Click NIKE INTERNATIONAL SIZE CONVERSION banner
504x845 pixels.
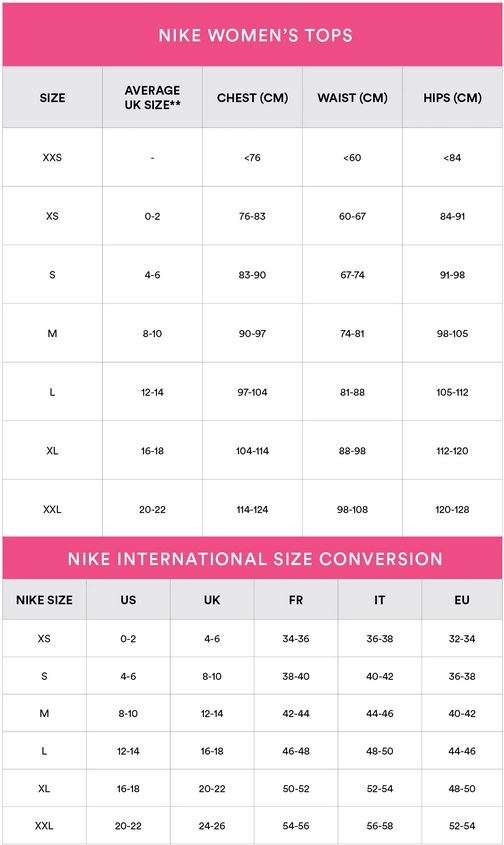pyautogui.click(x=256, y=559)
